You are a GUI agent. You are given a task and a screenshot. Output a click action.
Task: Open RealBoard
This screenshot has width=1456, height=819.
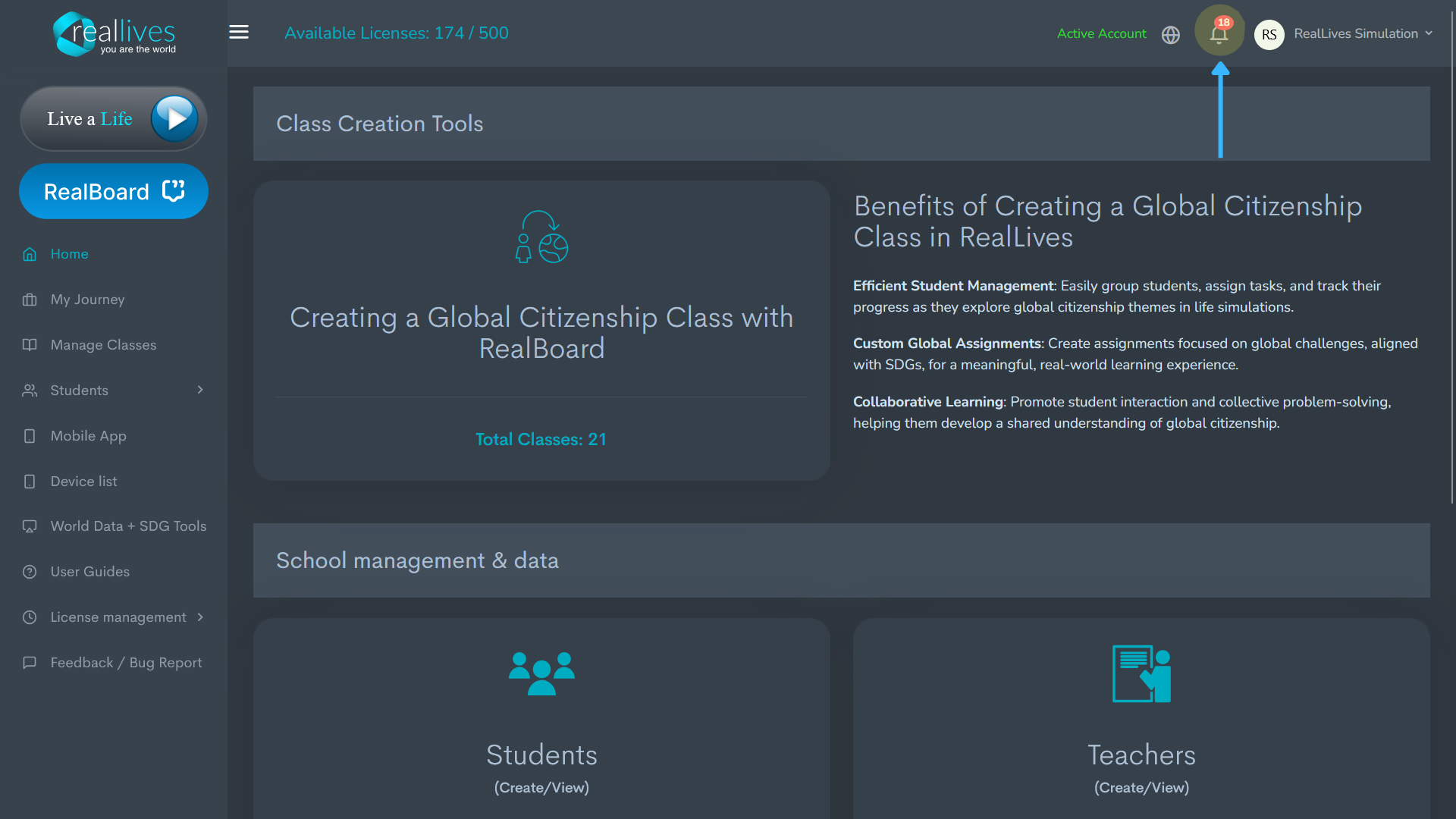pos(114,191)
